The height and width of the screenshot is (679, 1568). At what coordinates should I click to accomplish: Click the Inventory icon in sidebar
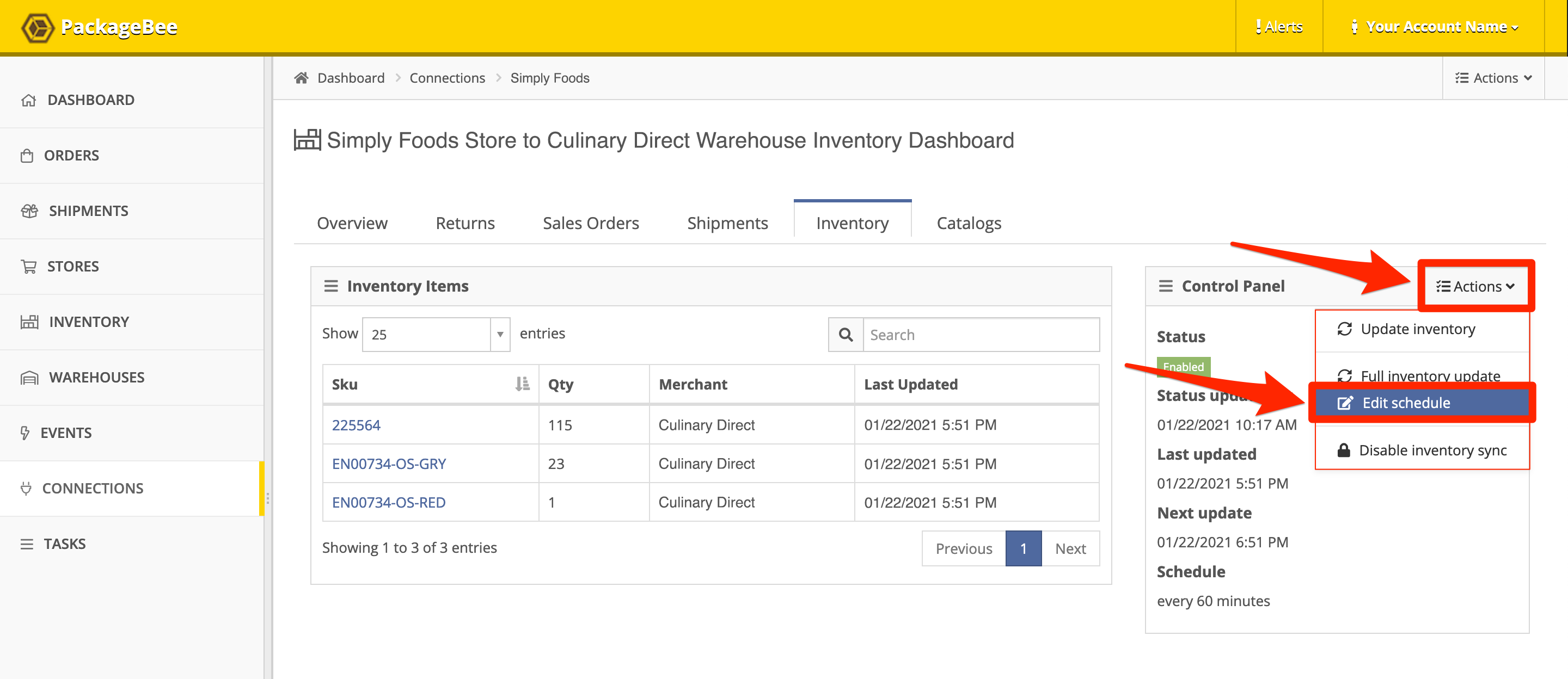tap(29, 322)
